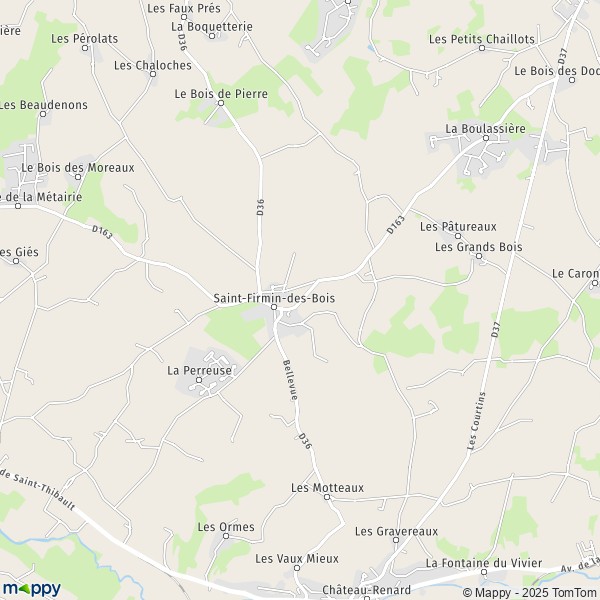Select the Les Petits Chaillots marker

click(482, 48)
